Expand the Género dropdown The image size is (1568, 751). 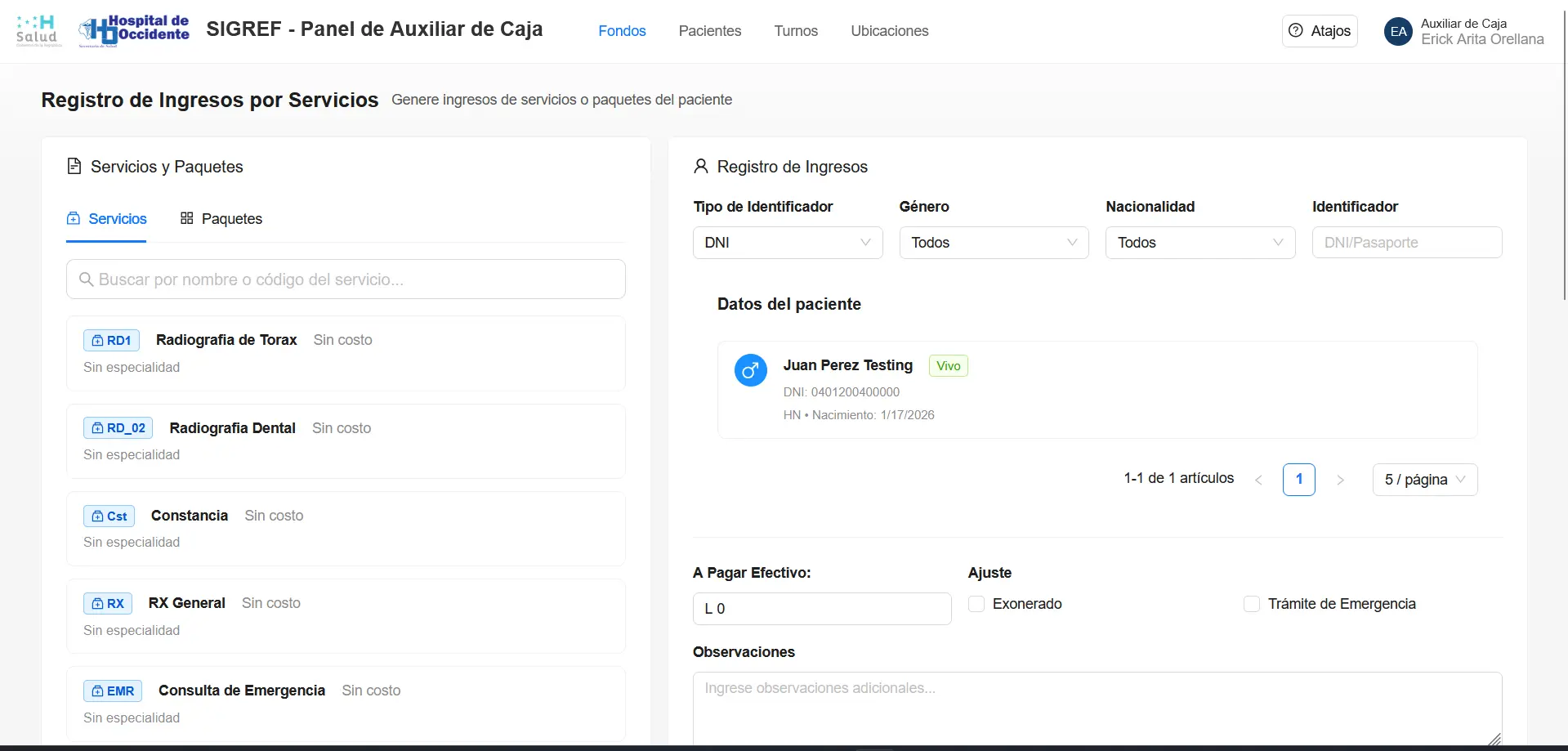[x=994, y=243]
